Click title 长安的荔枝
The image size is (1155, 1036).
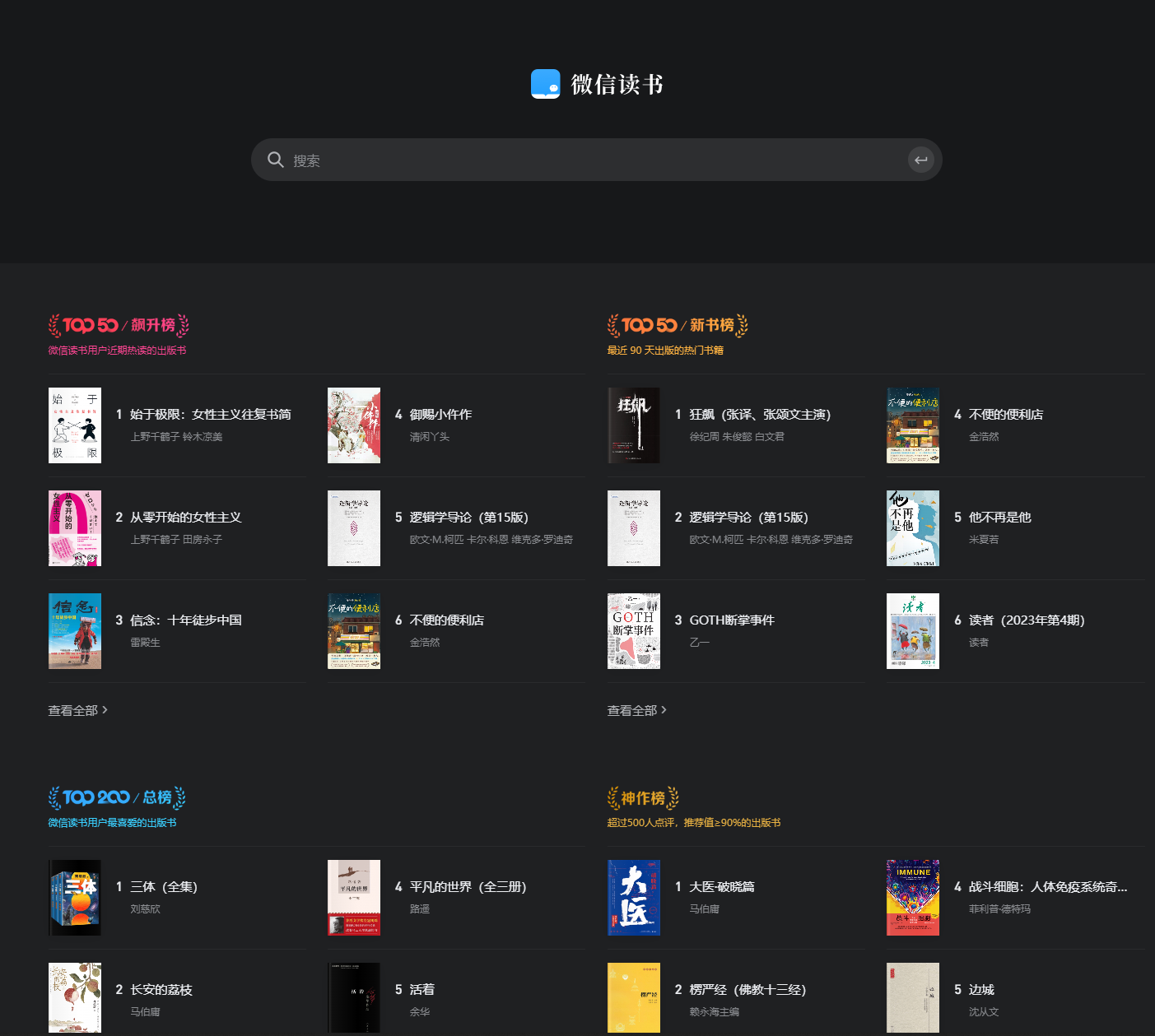[161, 989]
